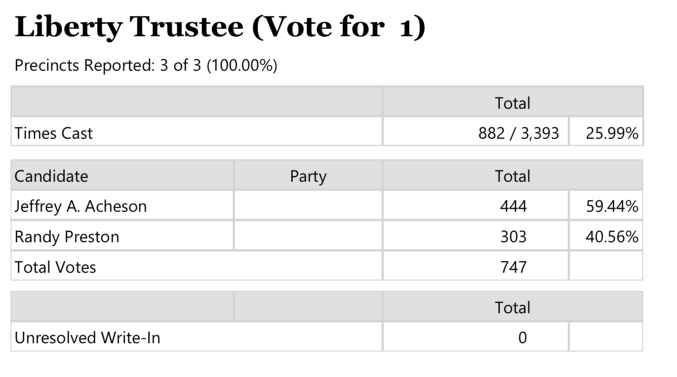Click the Party column header
Image resolution: width=677 pixels, height=377 pixels.
[308, 176]
